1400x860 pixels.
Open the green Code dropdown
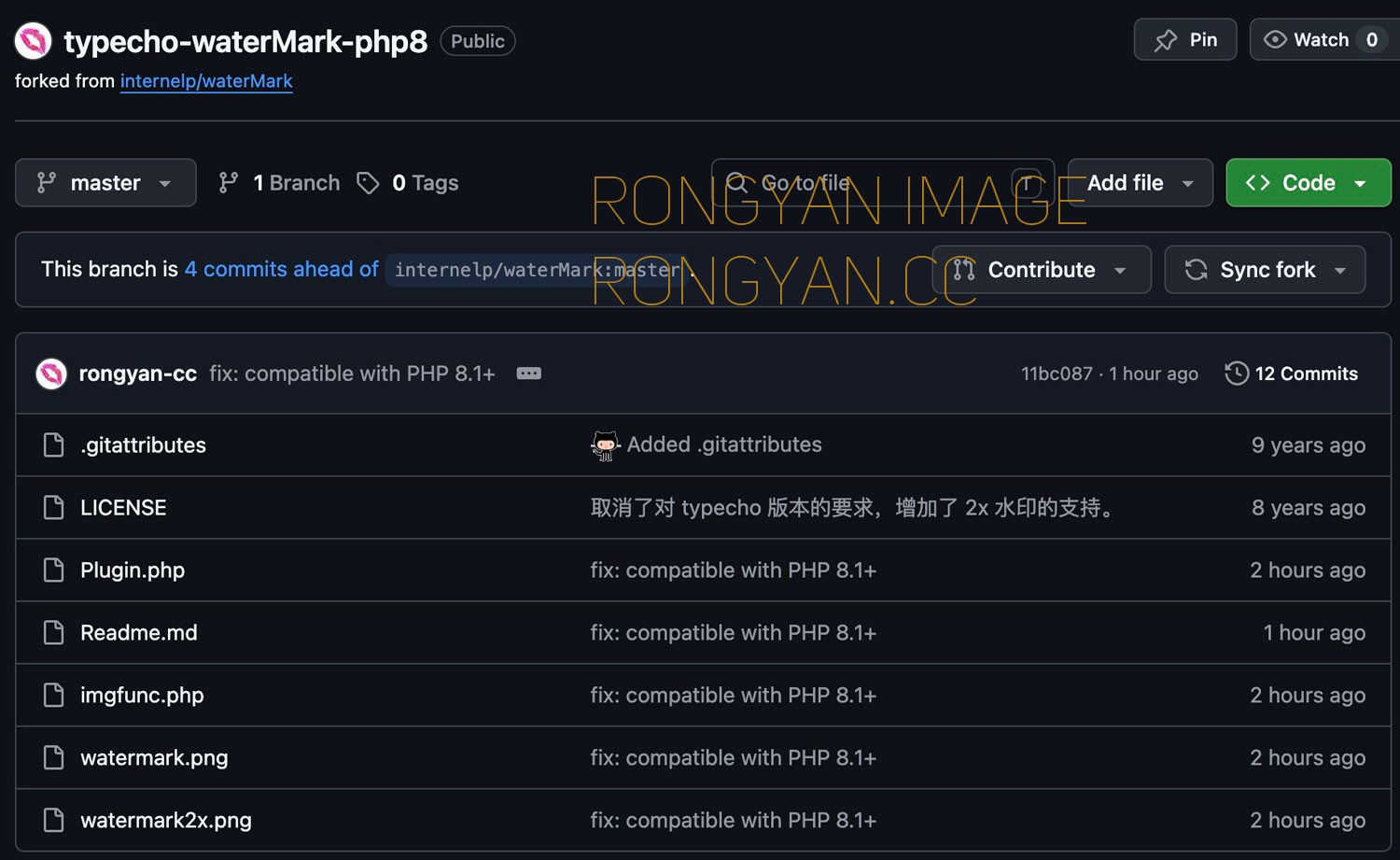pyautogui.click(x=1308, y=183)
